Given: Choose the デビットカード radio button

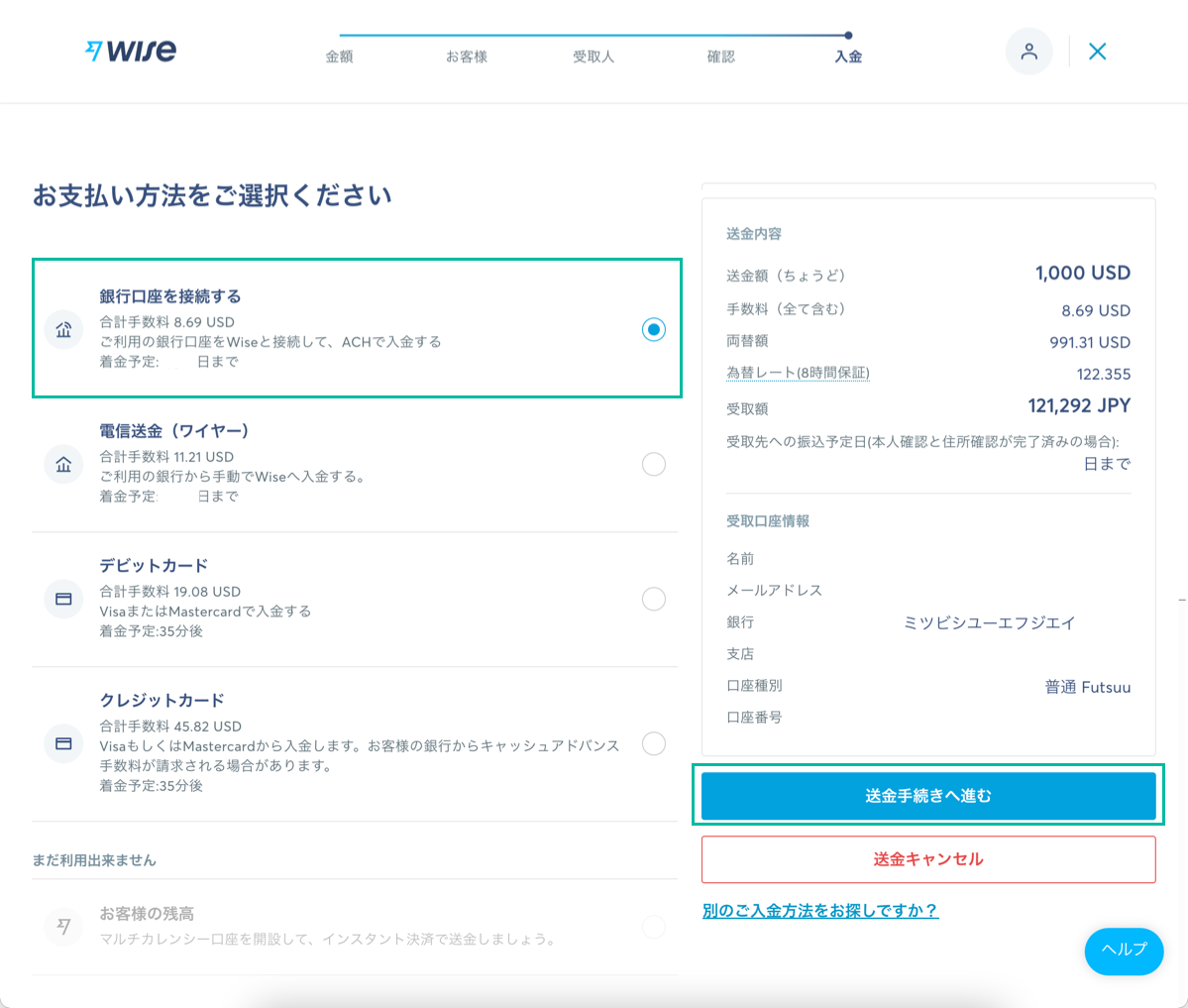Looking at the screenshot, I should pos(653,599).
